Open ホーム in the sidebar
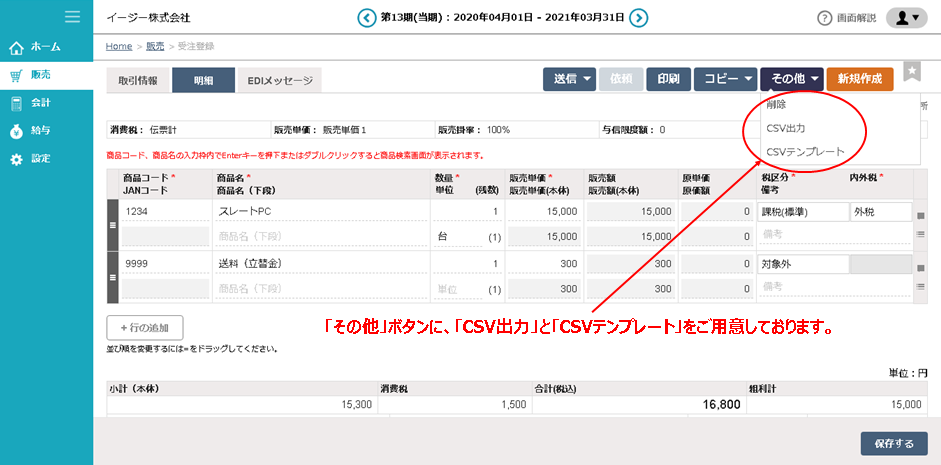Screen dimensions: 941x465 pyautogui.click(x=46, y=47)
